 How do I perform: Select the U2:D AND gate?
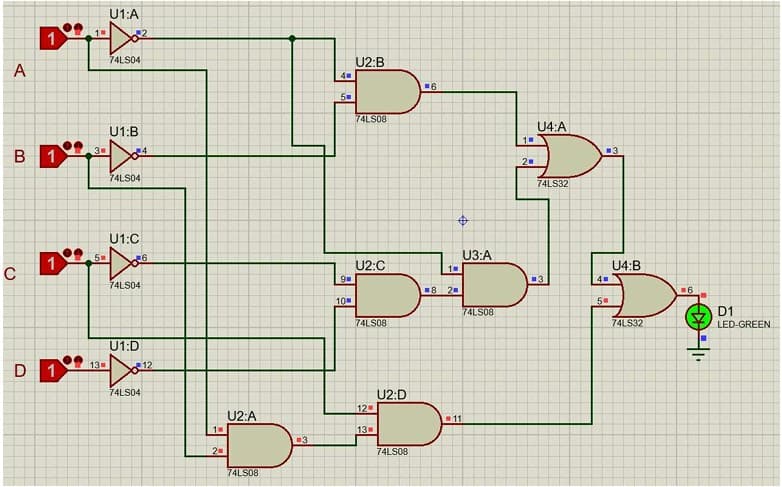pos(409,424)
